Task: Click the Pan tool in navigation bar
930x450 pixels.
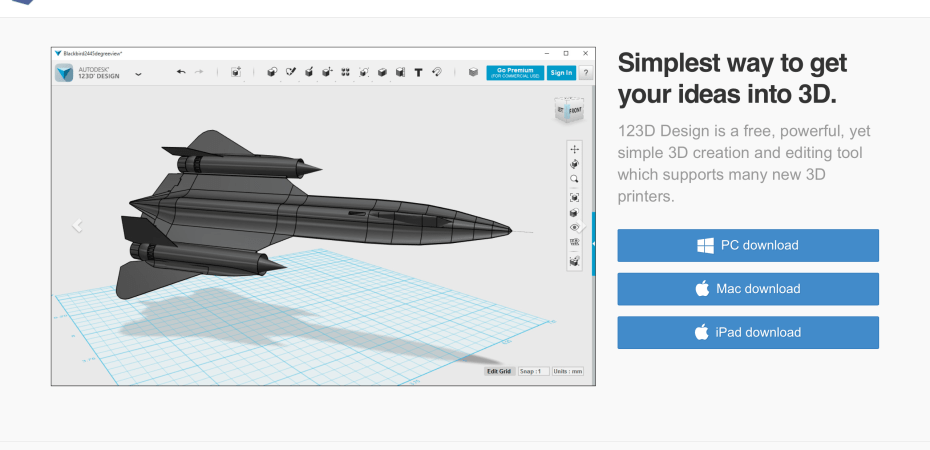Action: tap(574, 149)
